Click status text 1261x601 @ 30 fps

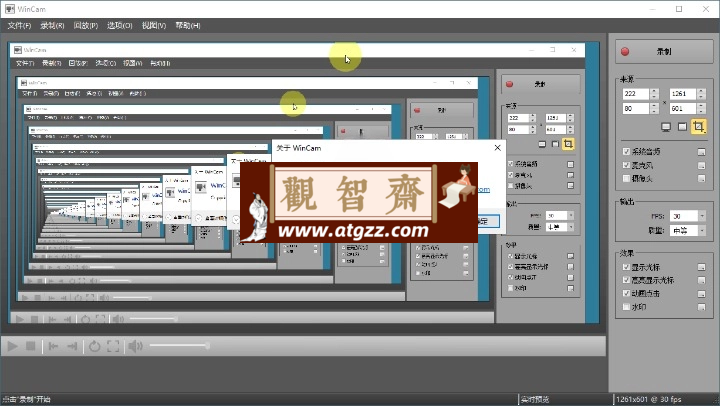point(649,400)
